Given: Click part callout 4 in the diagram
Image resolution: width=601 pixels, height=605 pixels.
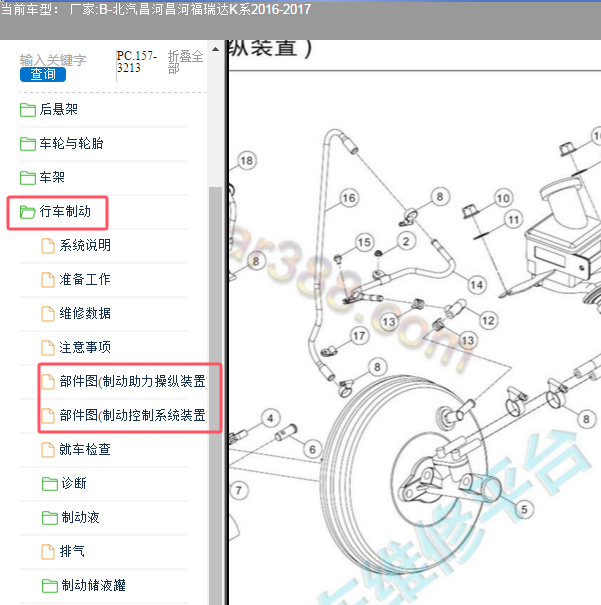Looking at the screenshot, I should (270, 418).
